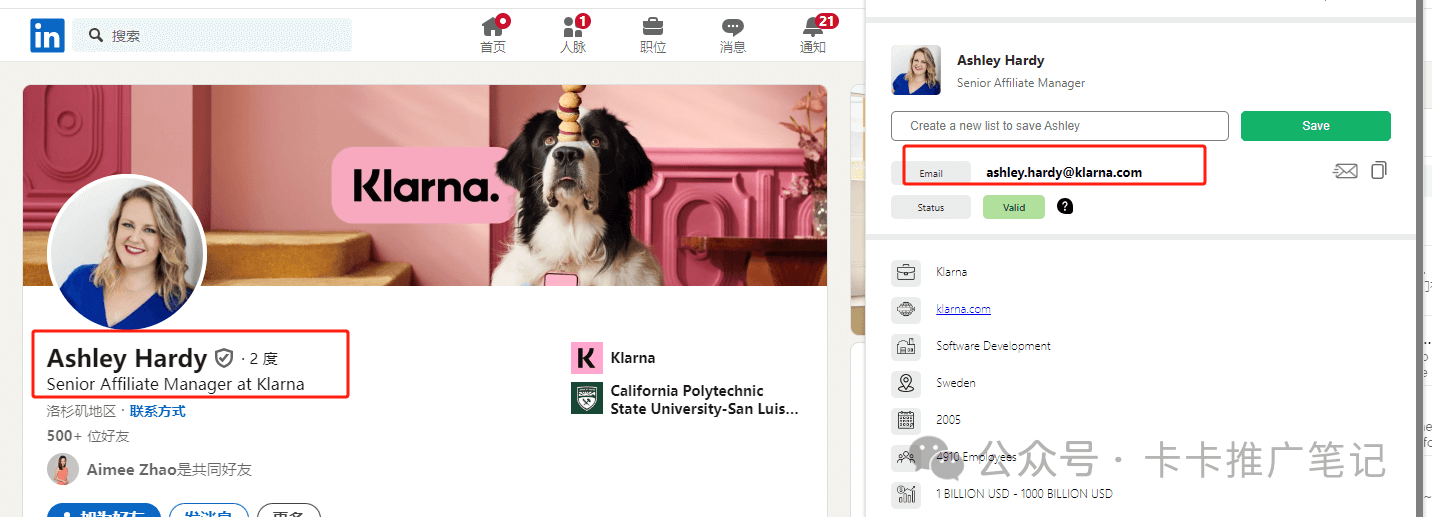Click the 洛杉矶地区 location text
This screenshot has width=1432, height=517.
[x=81, y=411]
